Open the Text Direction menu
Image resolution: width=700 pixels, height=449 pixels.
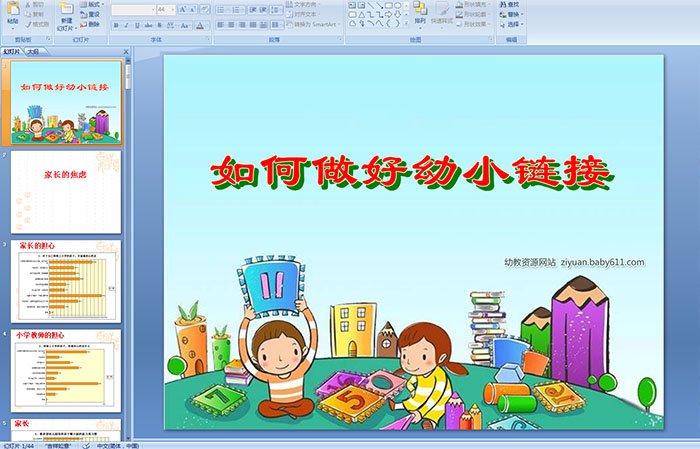click(304, 4)
